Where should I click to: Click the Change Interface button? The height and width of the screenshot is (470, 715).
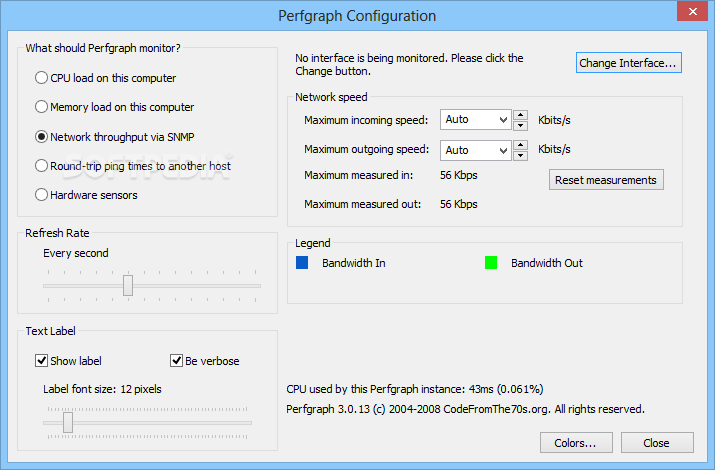628,63
